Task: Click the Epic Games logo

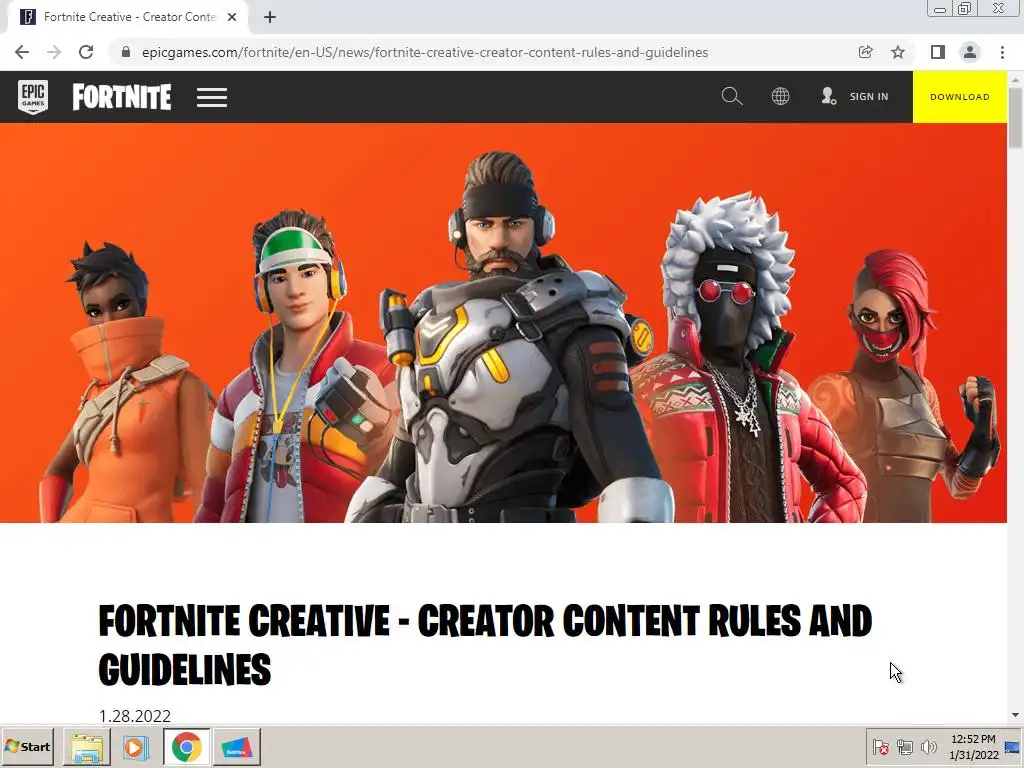Action: (x=33, y=97)
